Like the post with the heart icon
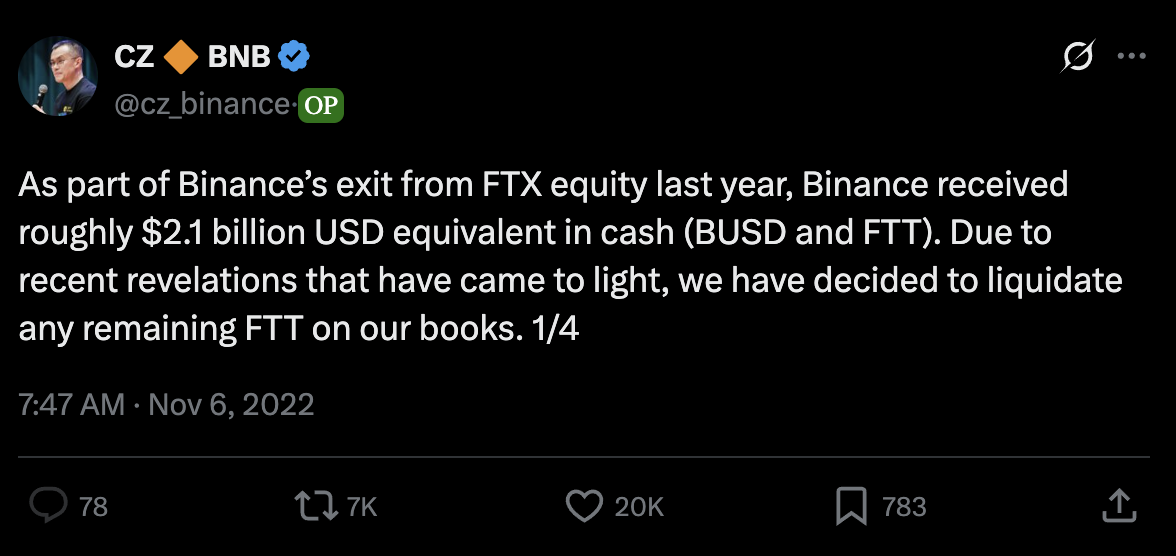This screenshot has height=556, width=1176. (584, 506)
